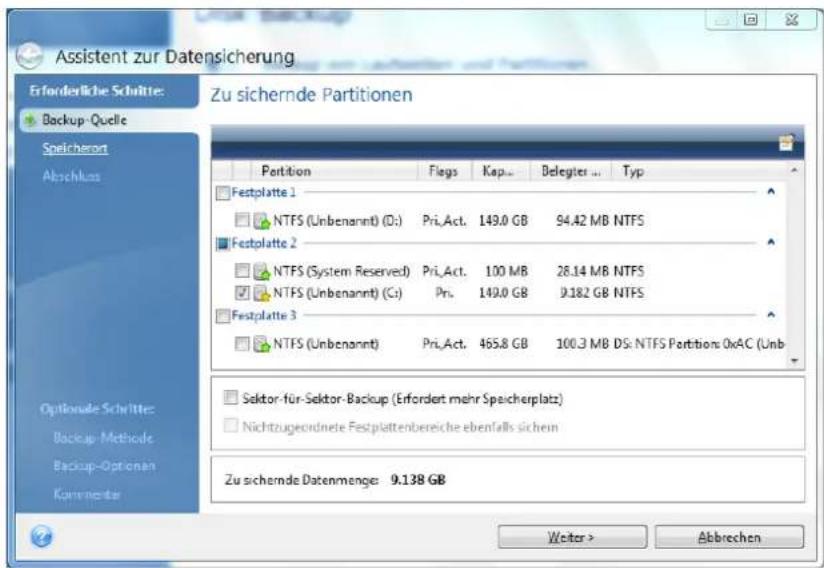Tick the 465.8 GB NTFS partition checkbox
Screen dimensions: 824x568
click(242, 344)
